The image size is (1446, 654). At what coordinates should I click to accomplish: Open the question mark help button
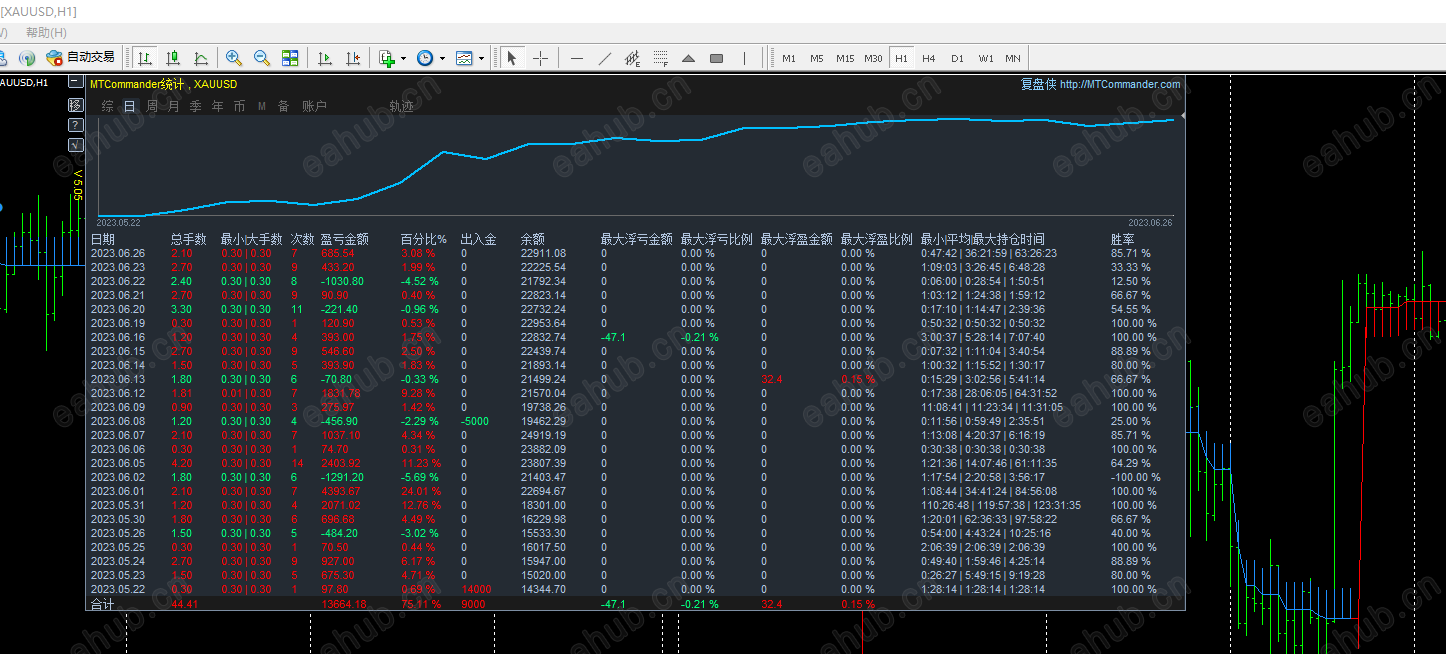pos(75,125)
